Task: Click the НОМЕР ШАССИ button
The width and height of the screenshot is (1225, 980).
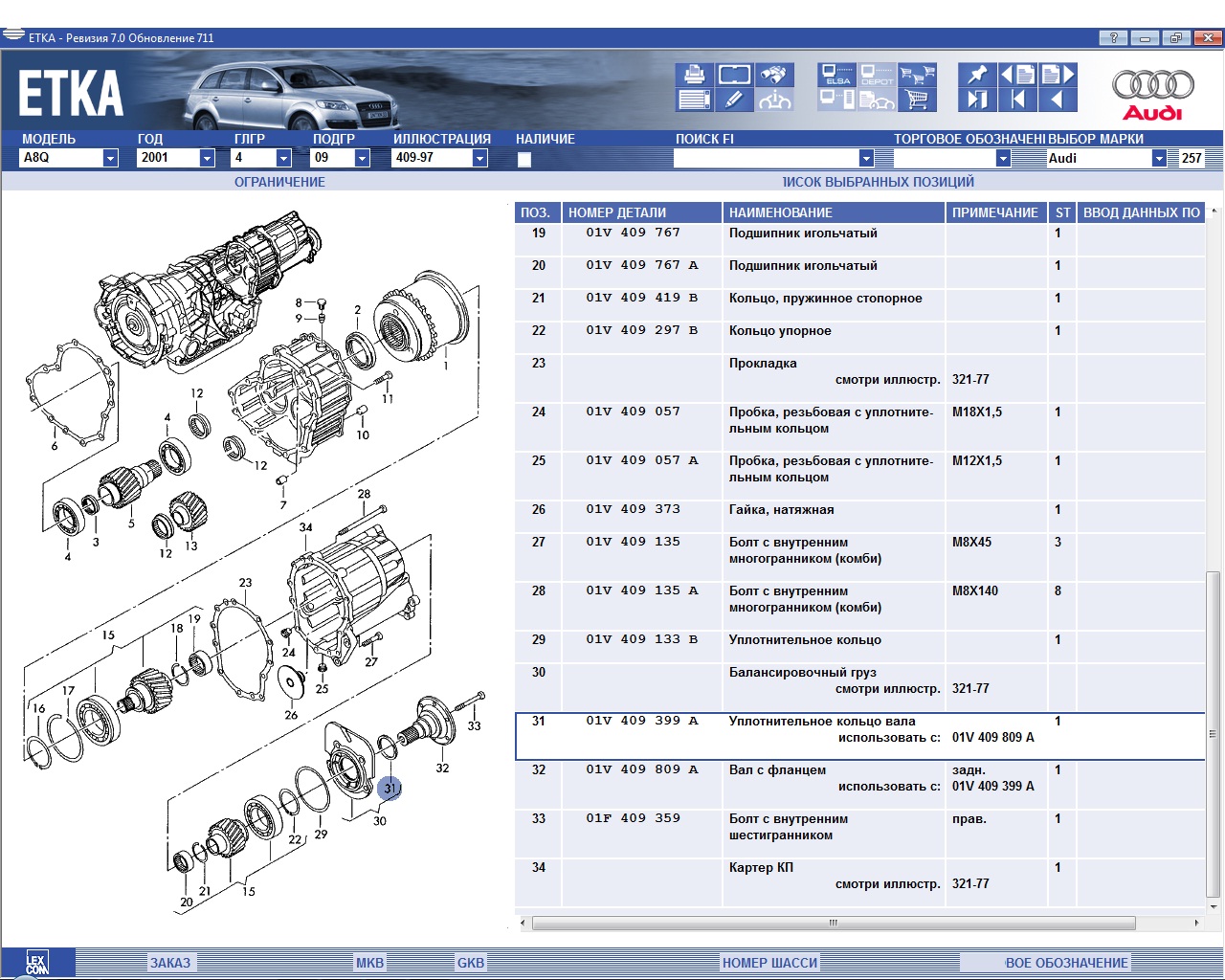Action: [x=770, y=963]
